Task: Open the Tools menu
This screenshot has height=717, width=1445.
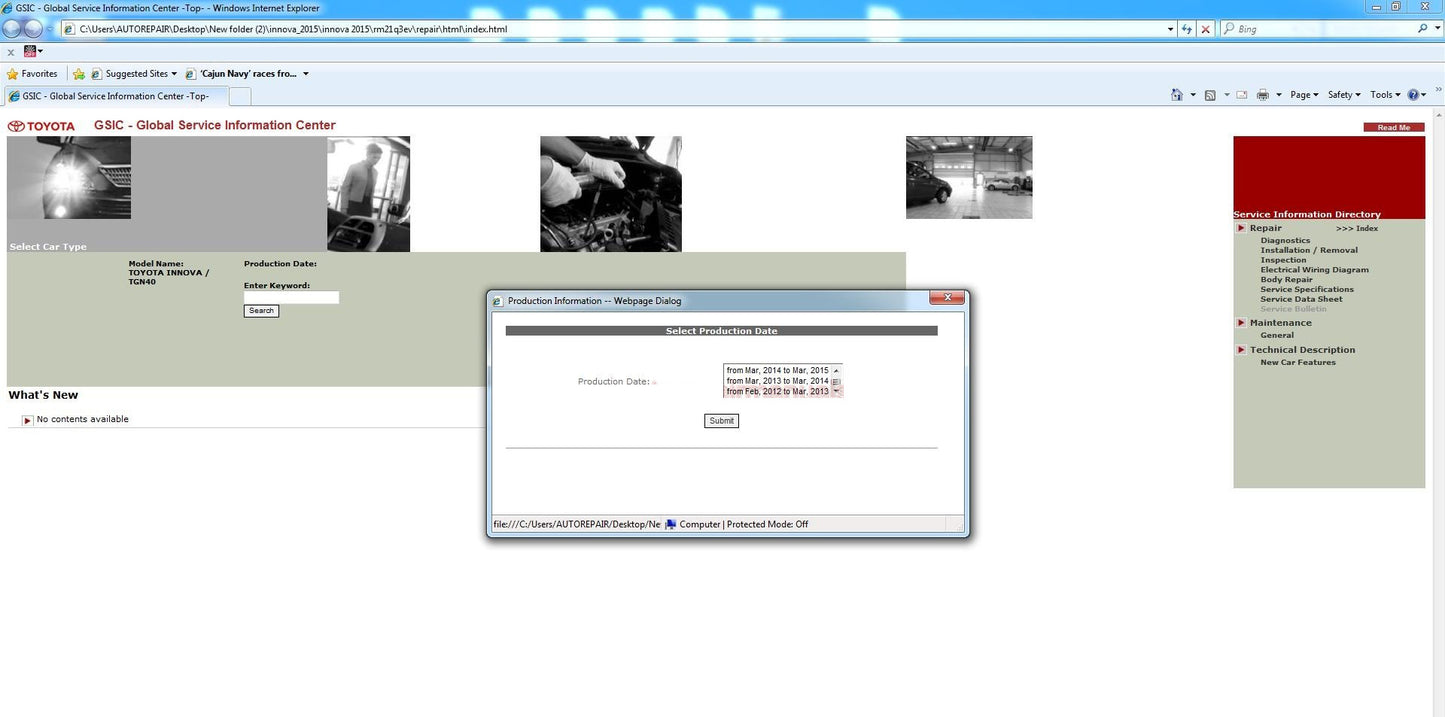Action: (x=1384, y=95)
